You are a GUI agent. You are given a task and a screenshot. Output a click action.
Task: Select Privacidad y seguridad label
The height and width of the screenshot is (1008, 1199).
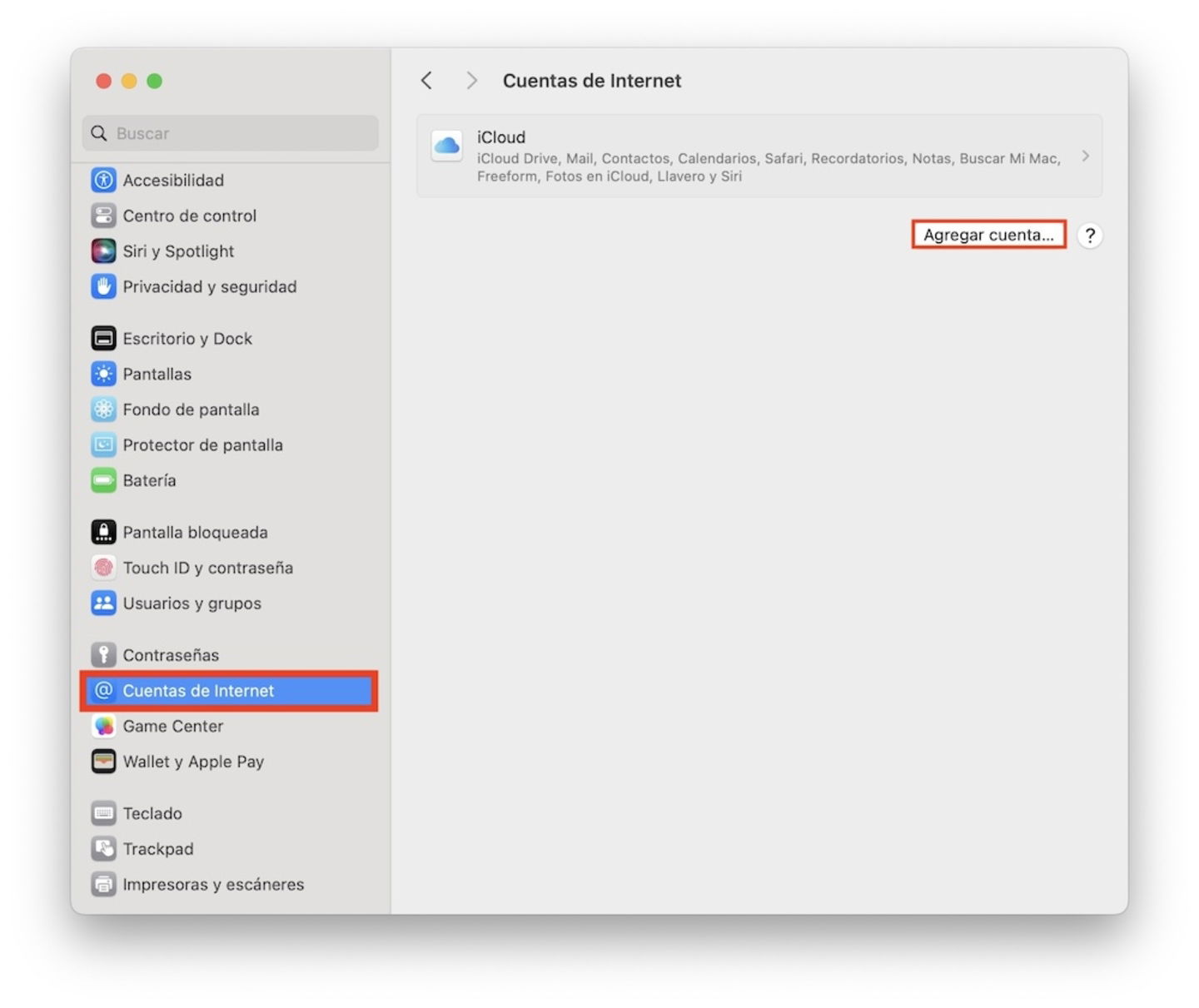[210, 286]
